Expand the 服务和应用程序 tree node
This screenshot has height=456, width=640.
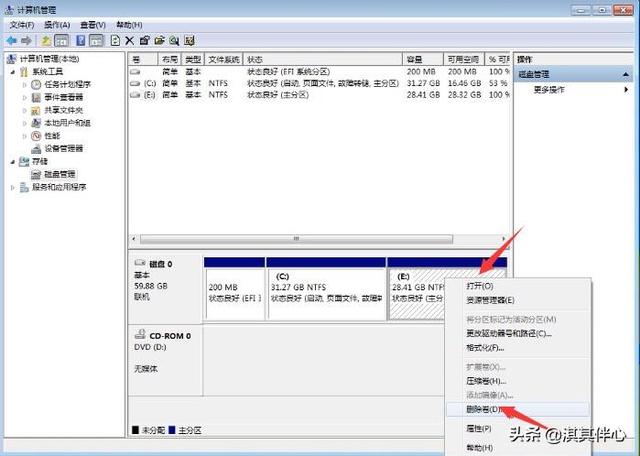point(13,187)
